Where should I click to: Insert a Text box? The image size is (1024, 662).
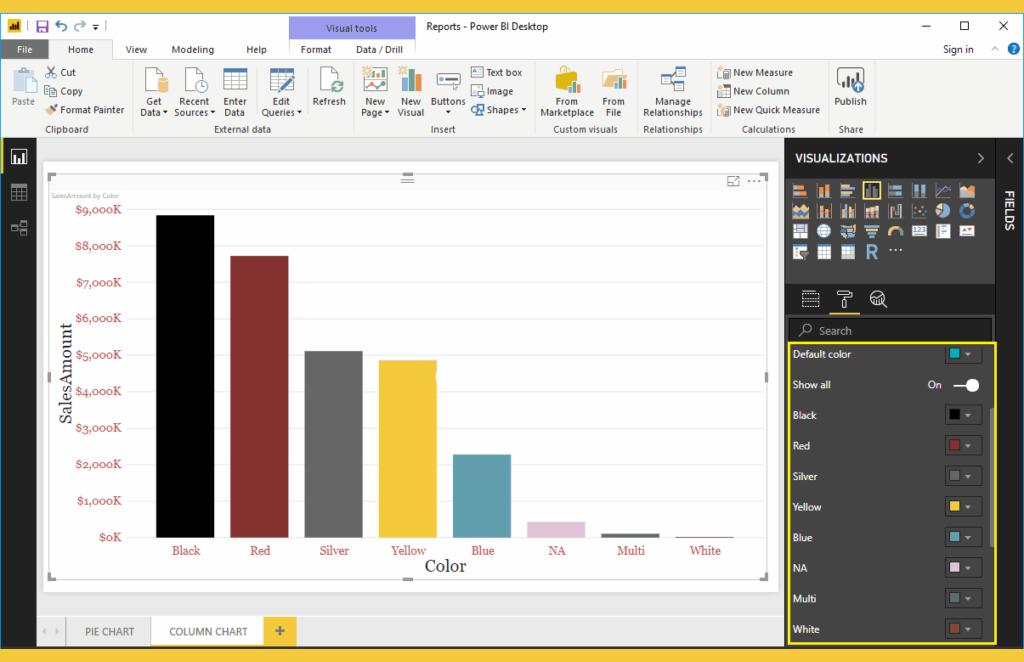coord(496,72)
